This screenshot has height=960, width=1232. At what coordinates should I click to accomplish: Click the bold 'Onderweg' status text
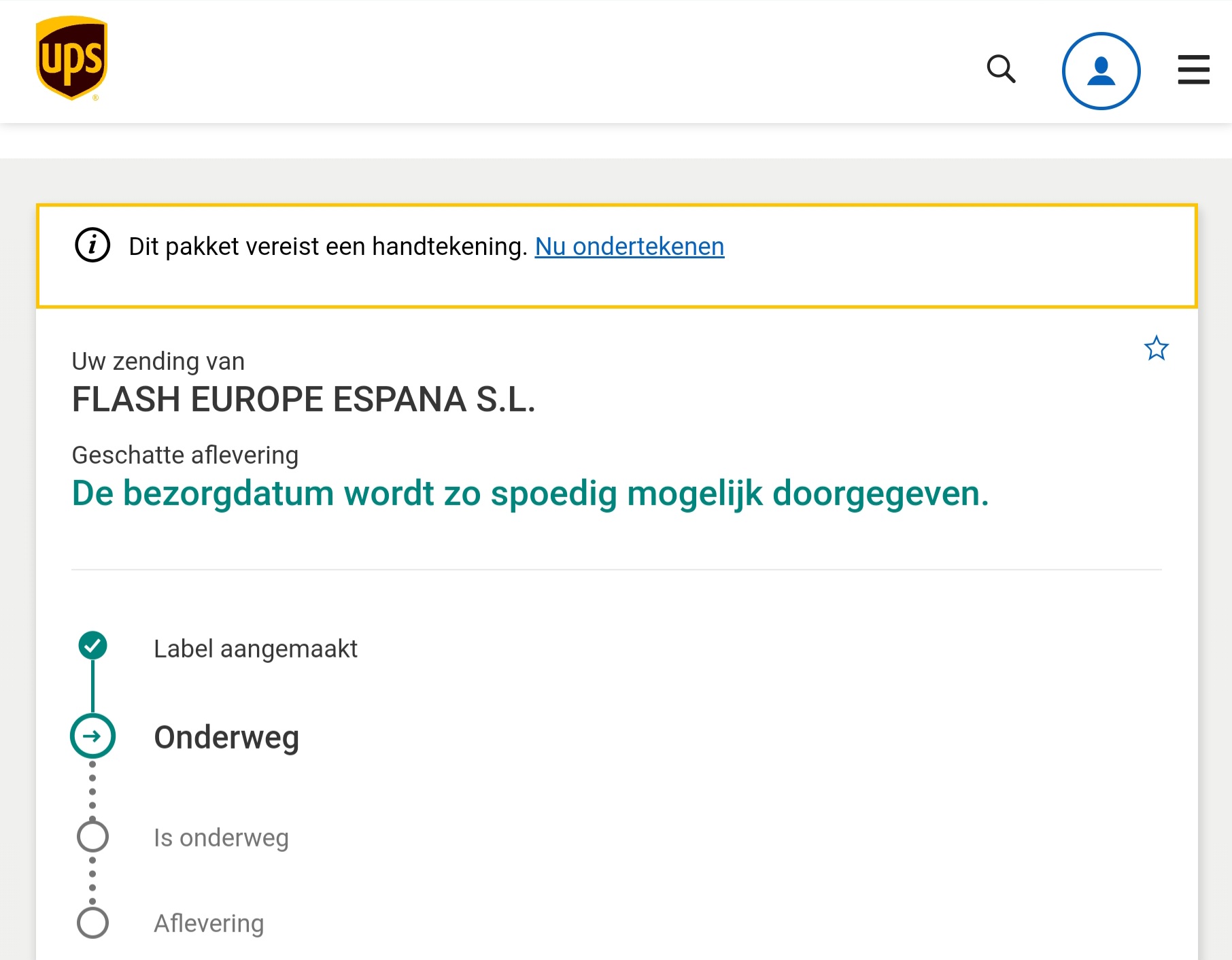[x=226, y=738]
